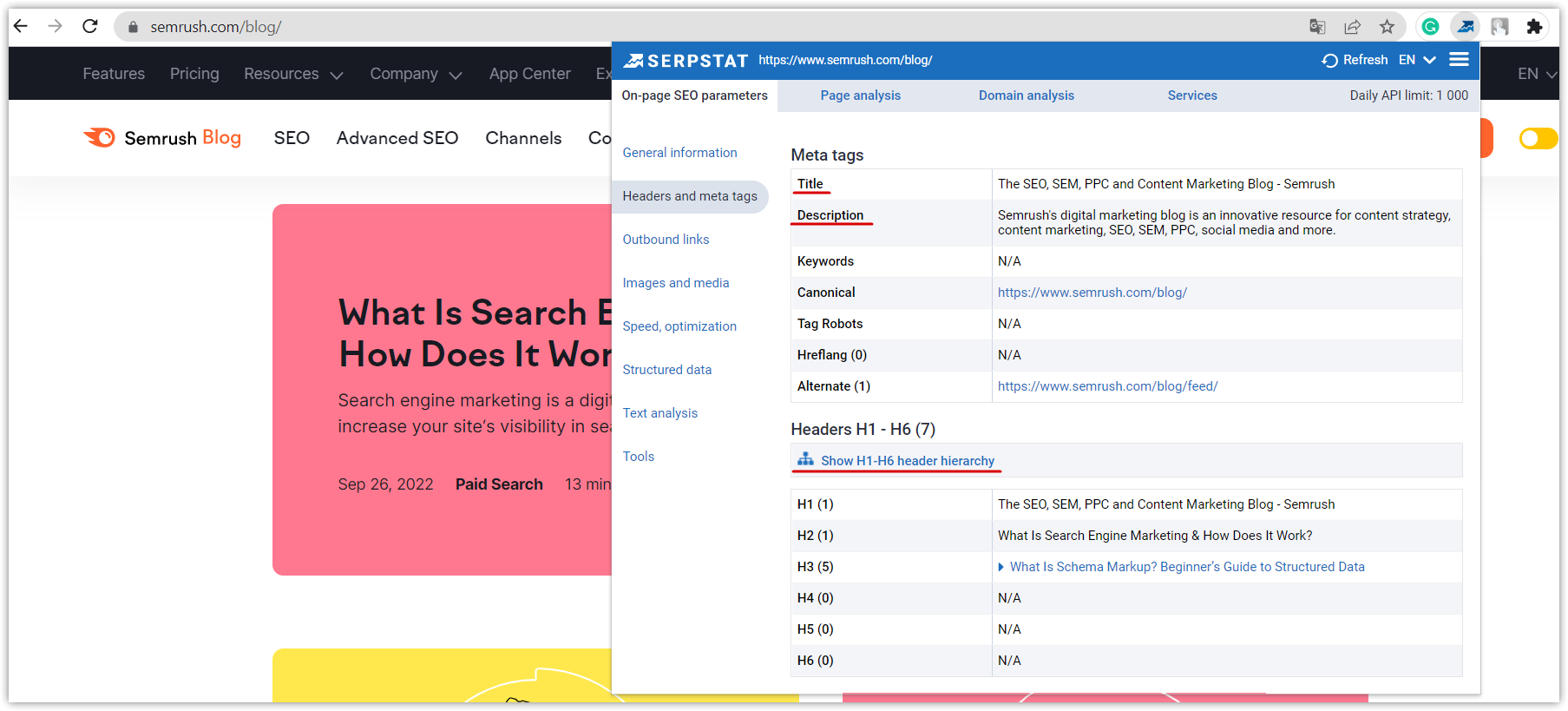This screenshot has width=1568, height=711.
Task: Click Features in Semrush top navigation
Action: (114, 74)
